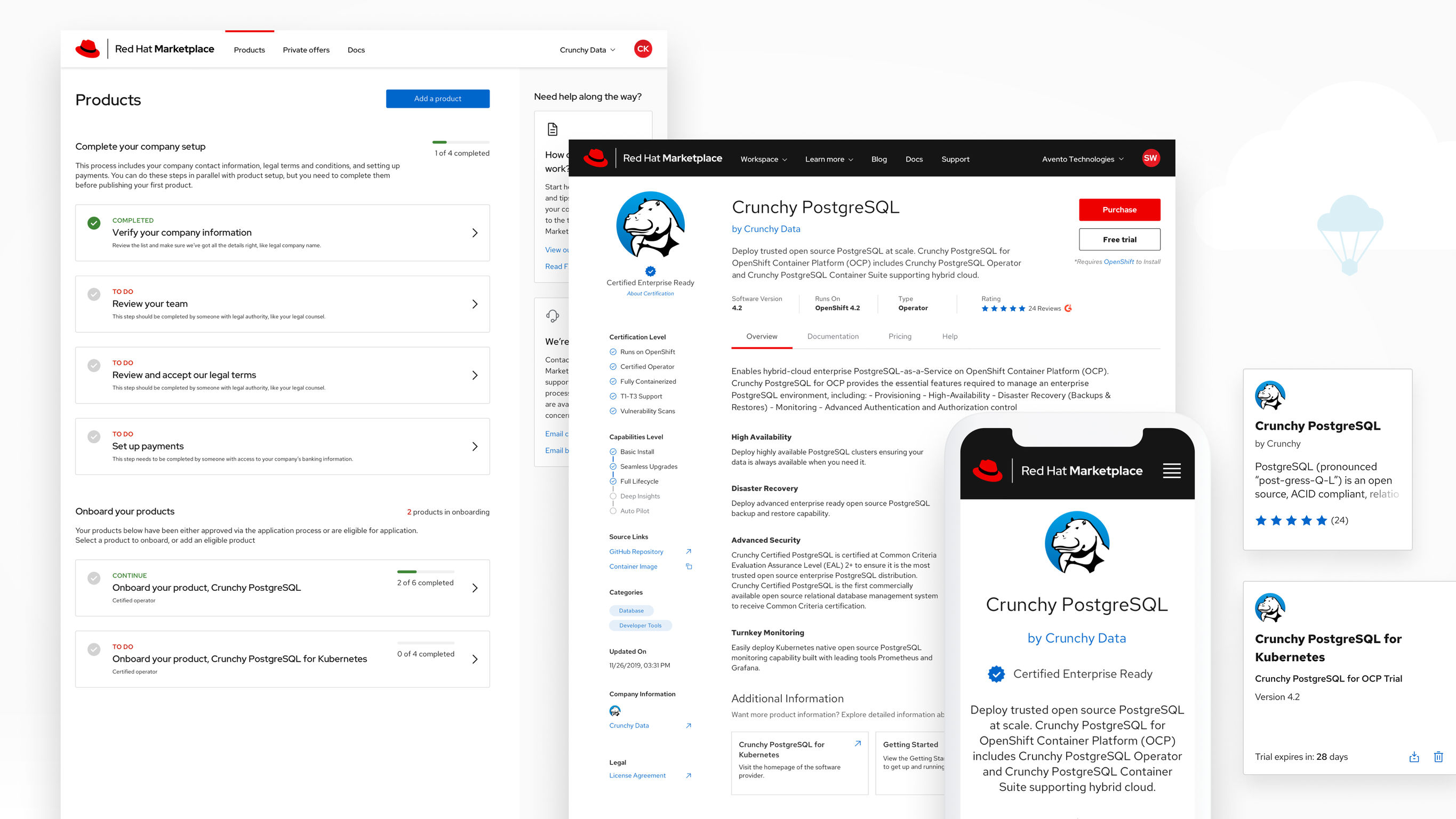Start a Free trial of Crunchy PostgreSQL
1456x819 pixels.
pos(1119,239)
